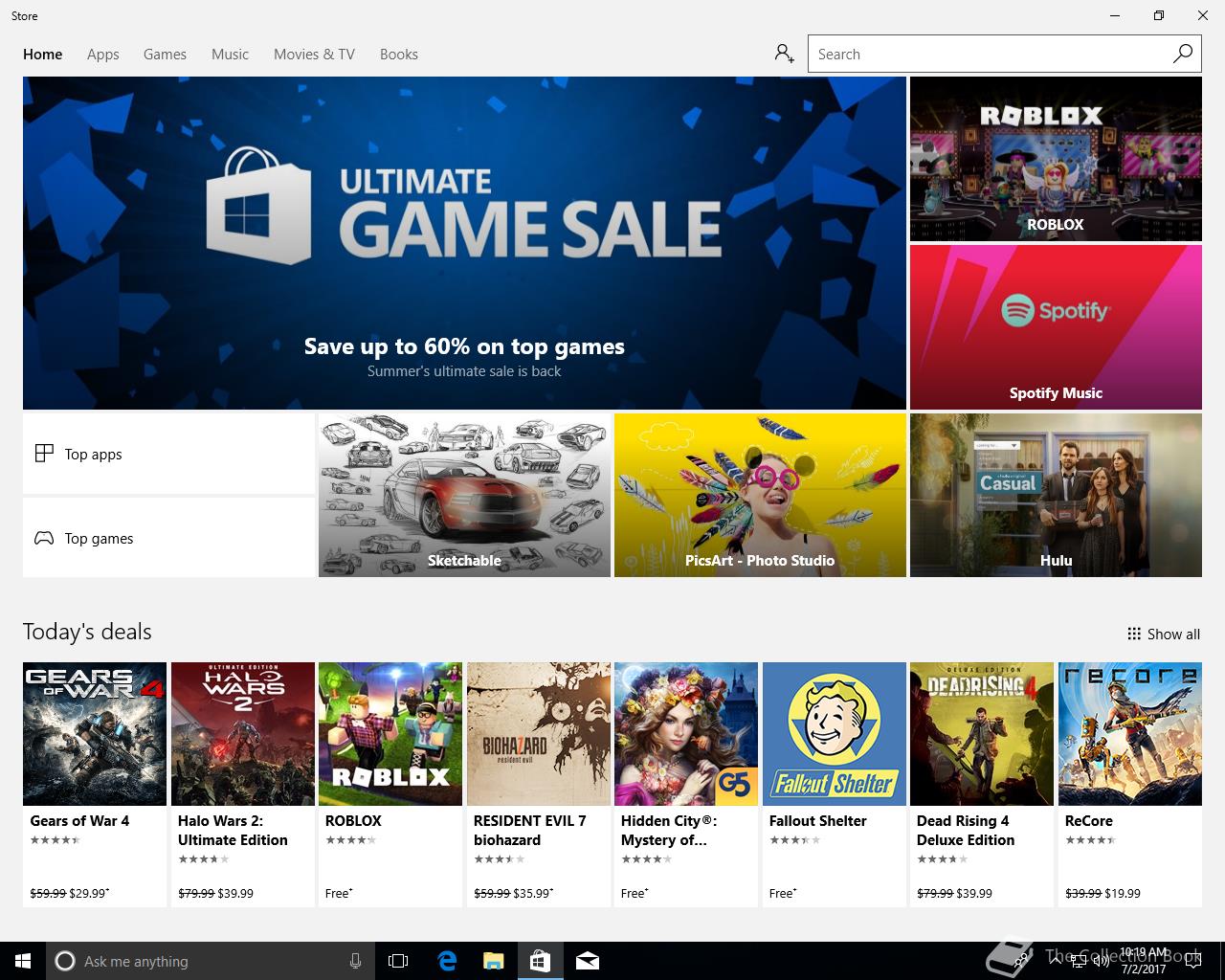1225x980 pixels.
Task: Open the Fallout Shelter Vault Boy icon
Action: point(835,734)
